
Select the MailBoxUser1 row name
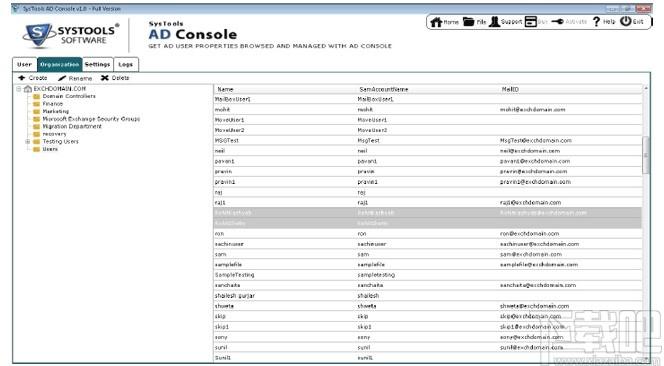coord(232,99)
